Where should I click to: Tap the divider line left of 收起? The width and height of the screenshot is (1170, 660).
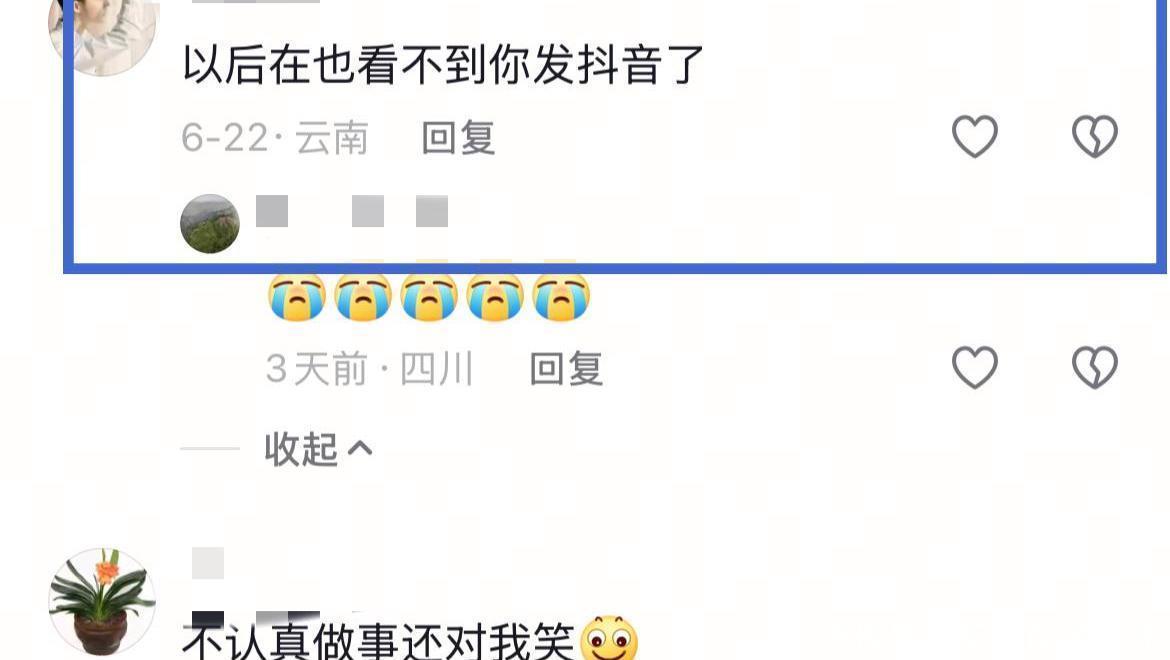tap(210, 449)
